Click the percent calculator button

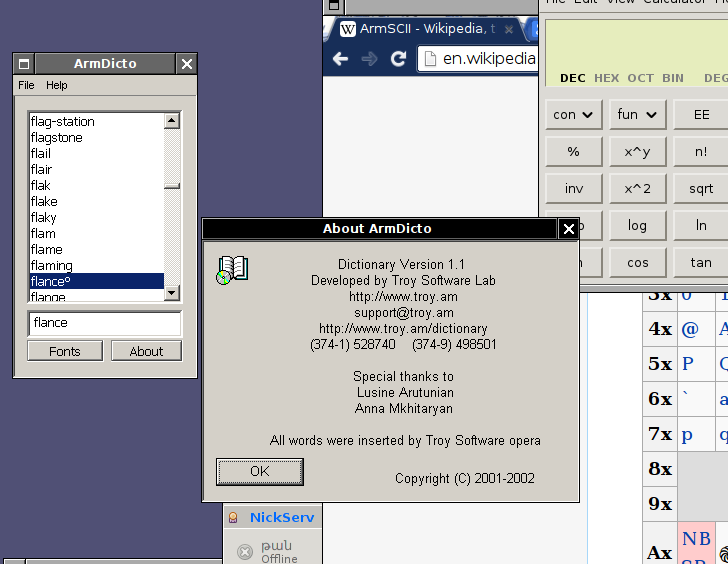pyautogui.click(x=573, y=151)
